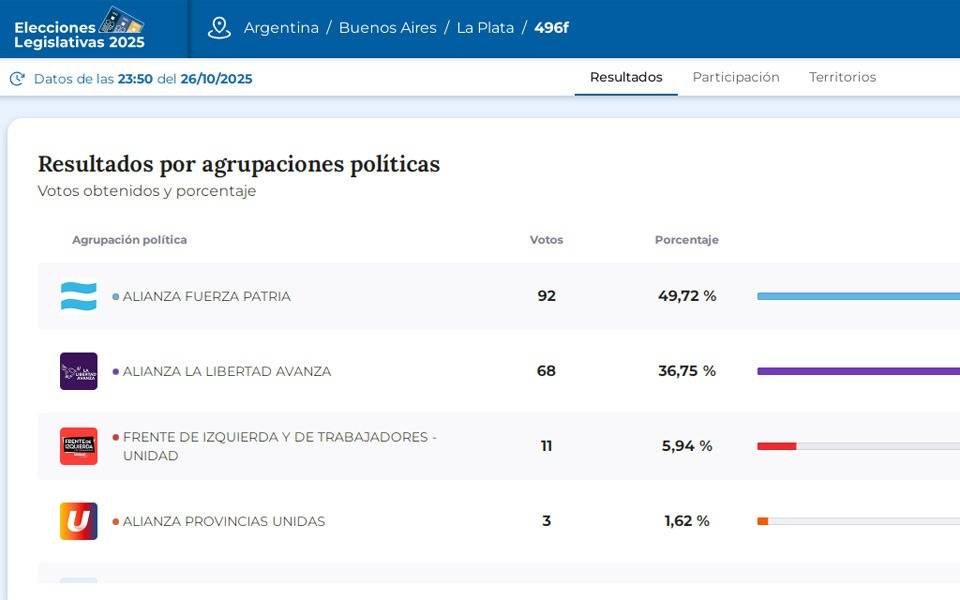Switch to the Participación tab
This screenshot has width=960, height=600.
point(736,77)
